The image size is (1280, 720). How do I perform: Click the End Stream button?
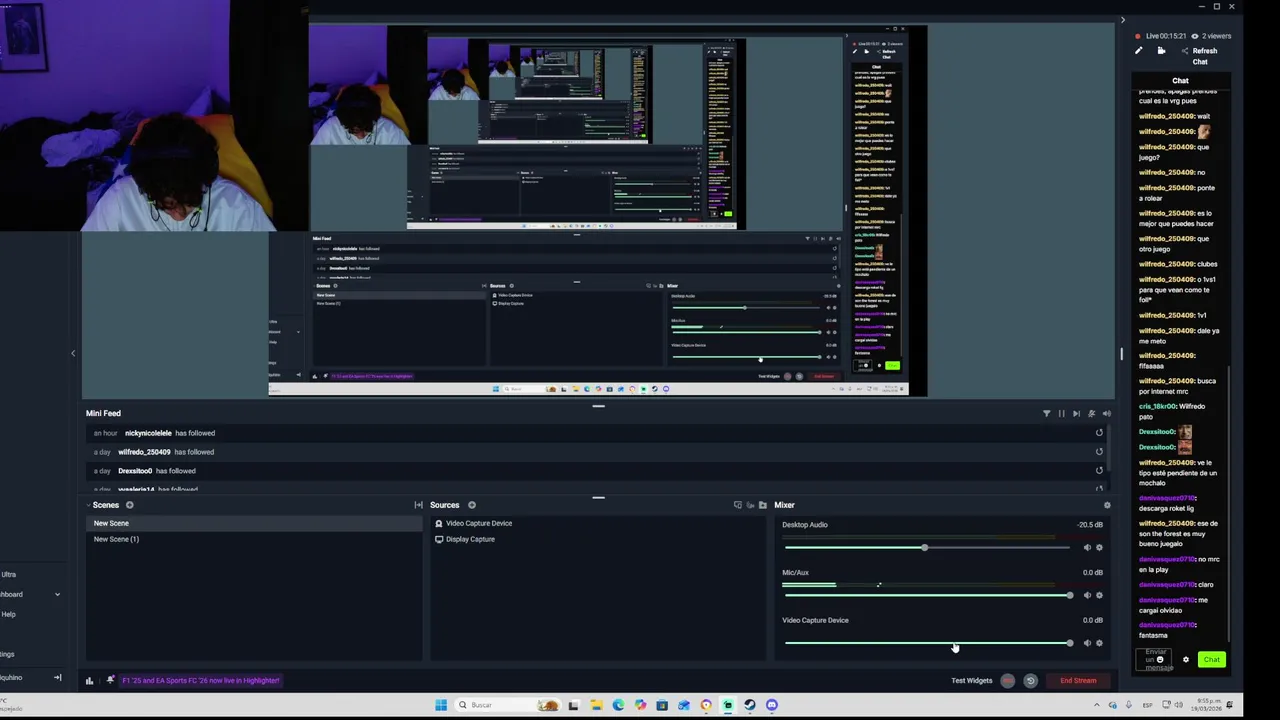coord(1078,681)
